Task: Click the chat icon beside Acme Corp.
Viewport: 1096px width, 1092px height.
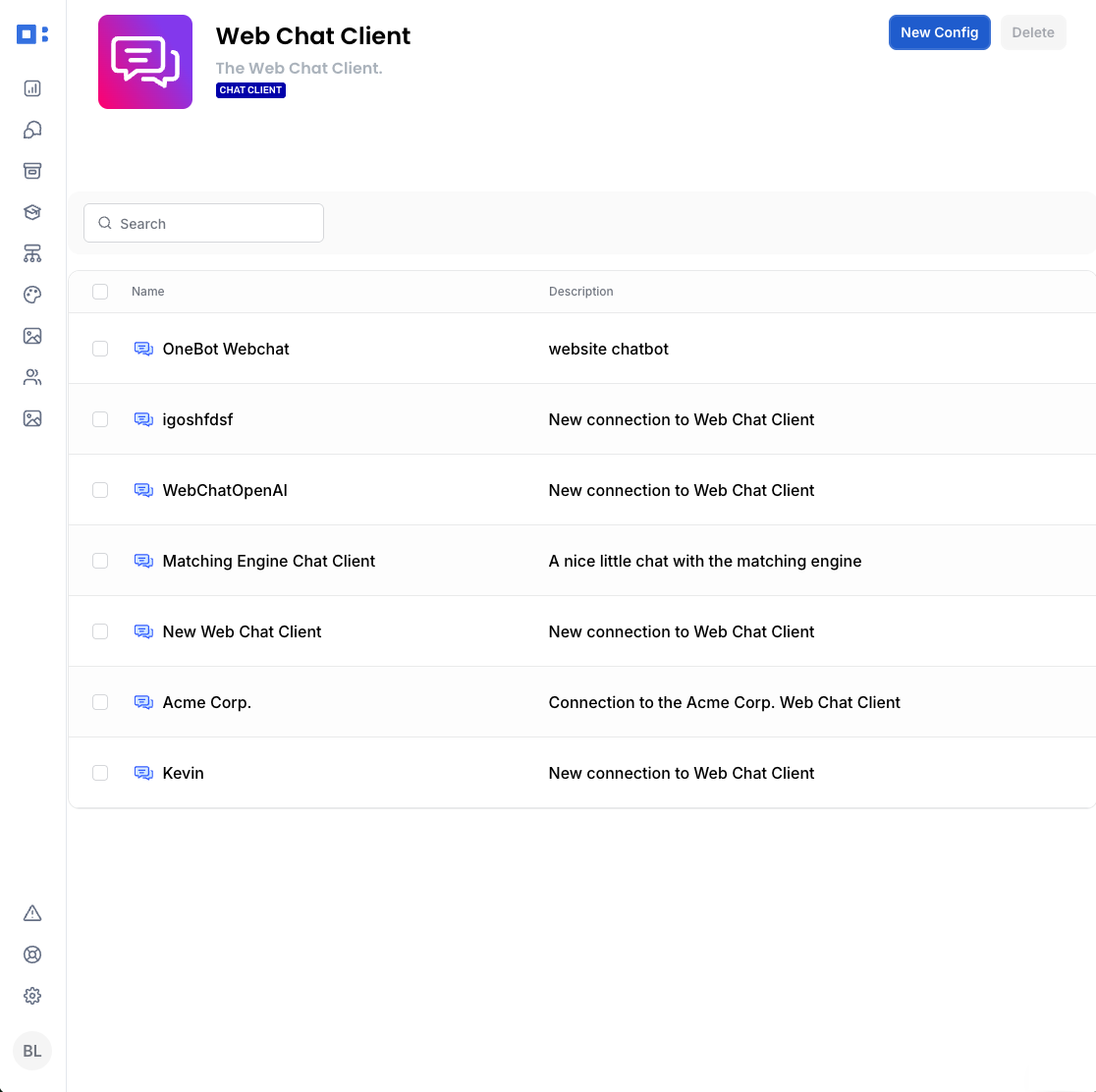Action: pos(143,702)
